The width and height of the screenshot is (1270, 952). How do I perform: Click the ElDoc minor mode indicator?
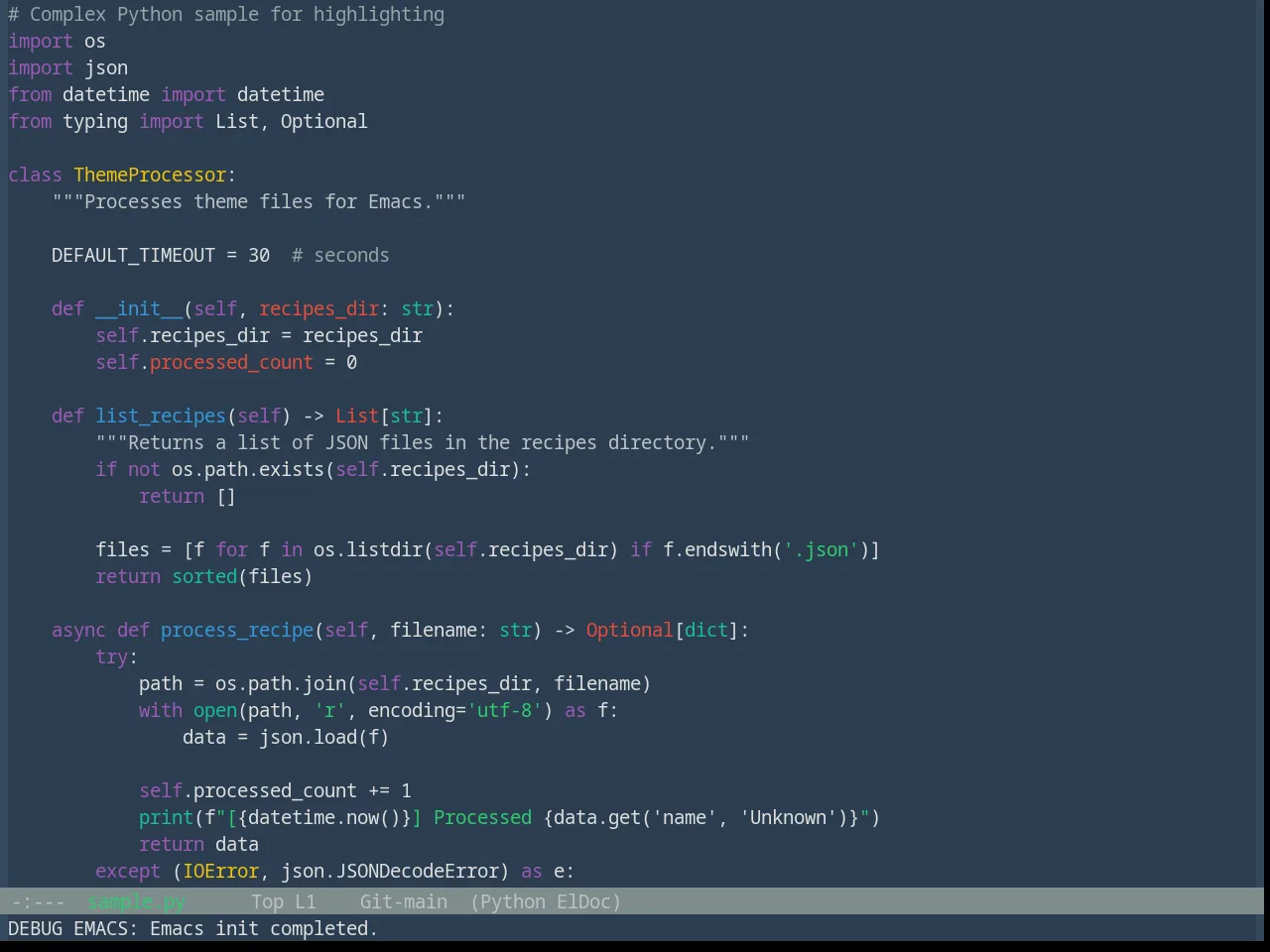pos(583,902)
